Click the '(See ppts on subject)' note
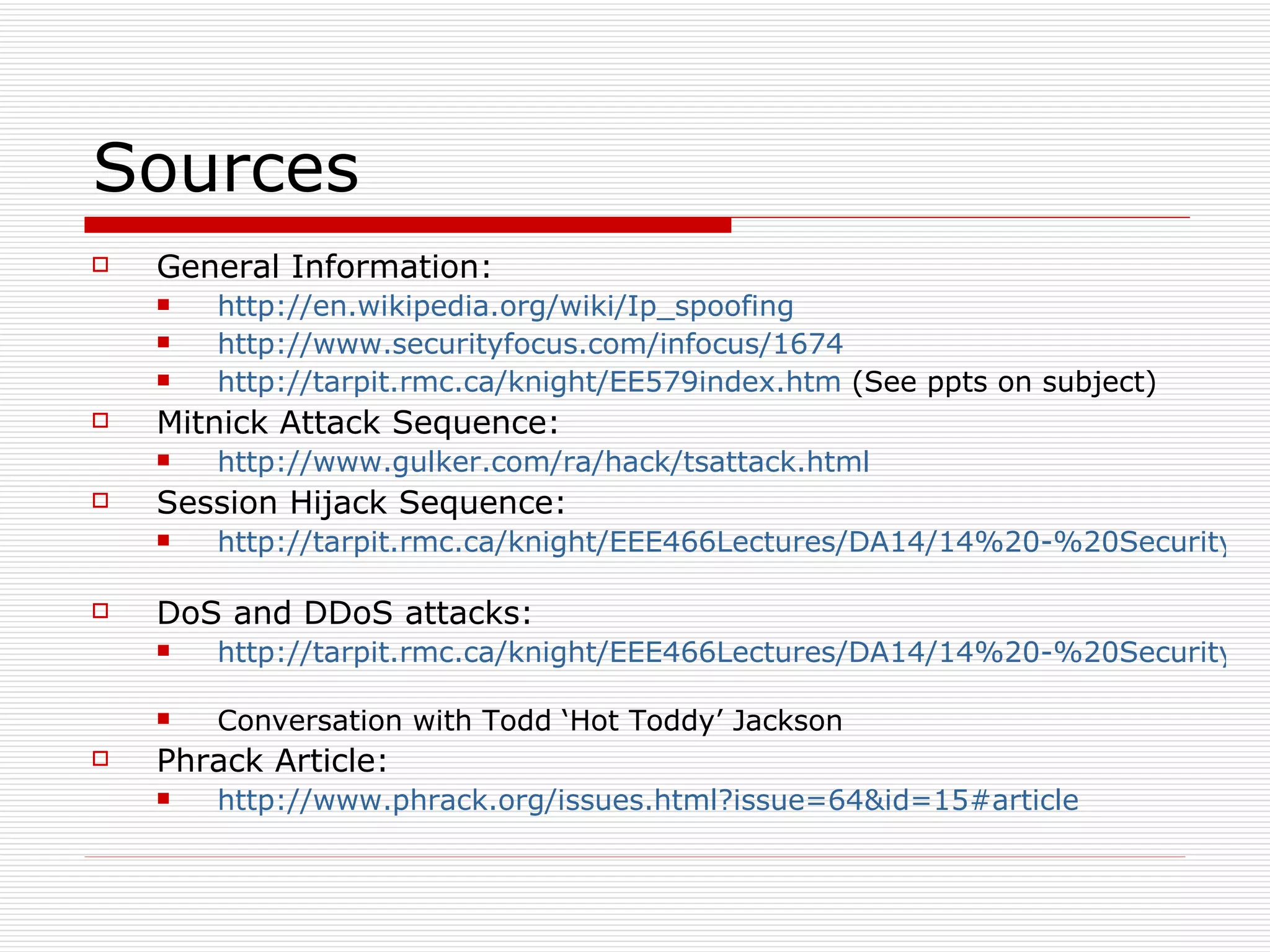 click(x=1004, y=382)
